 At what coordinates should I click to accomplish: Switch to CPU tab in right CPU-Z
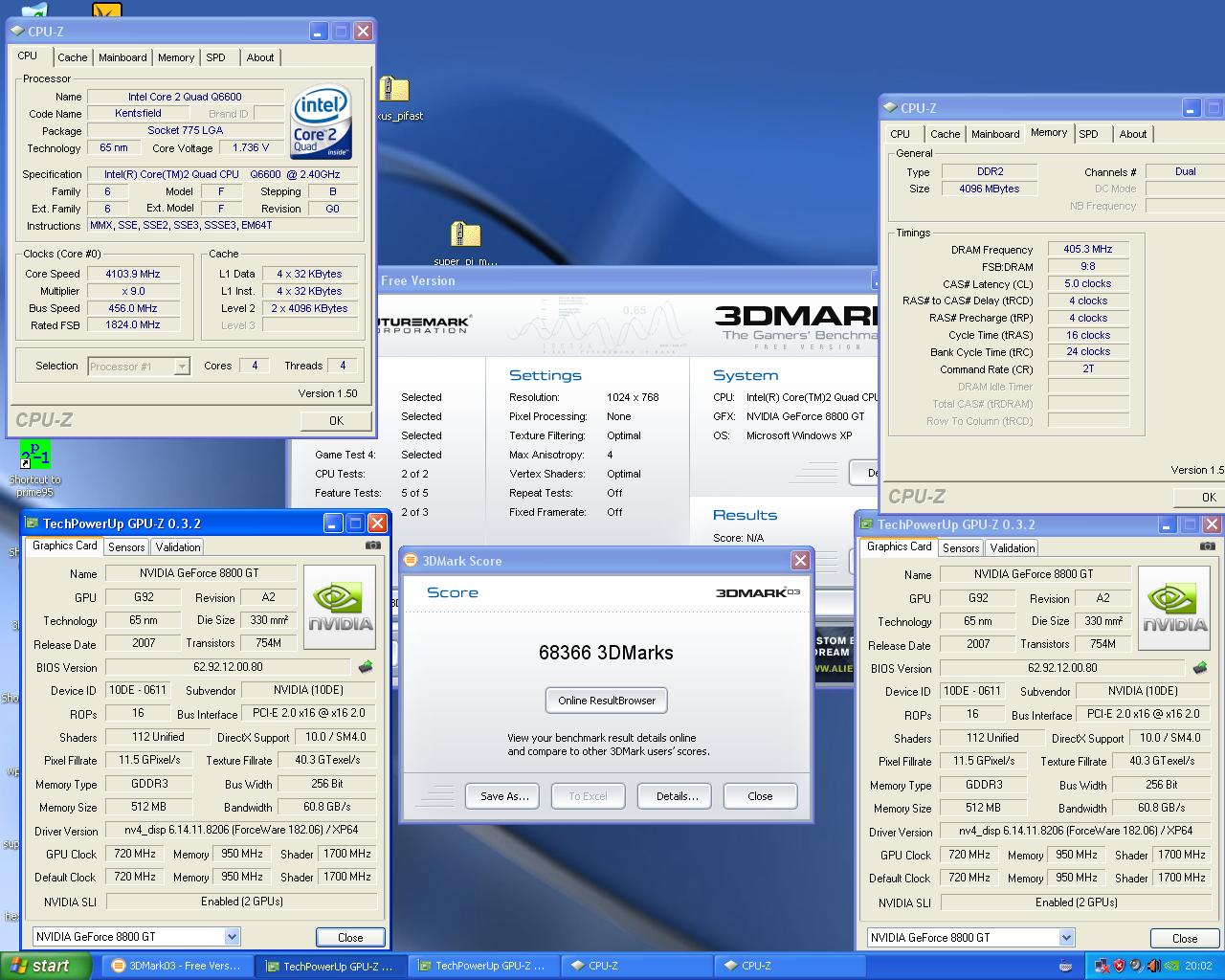(901, 134)
